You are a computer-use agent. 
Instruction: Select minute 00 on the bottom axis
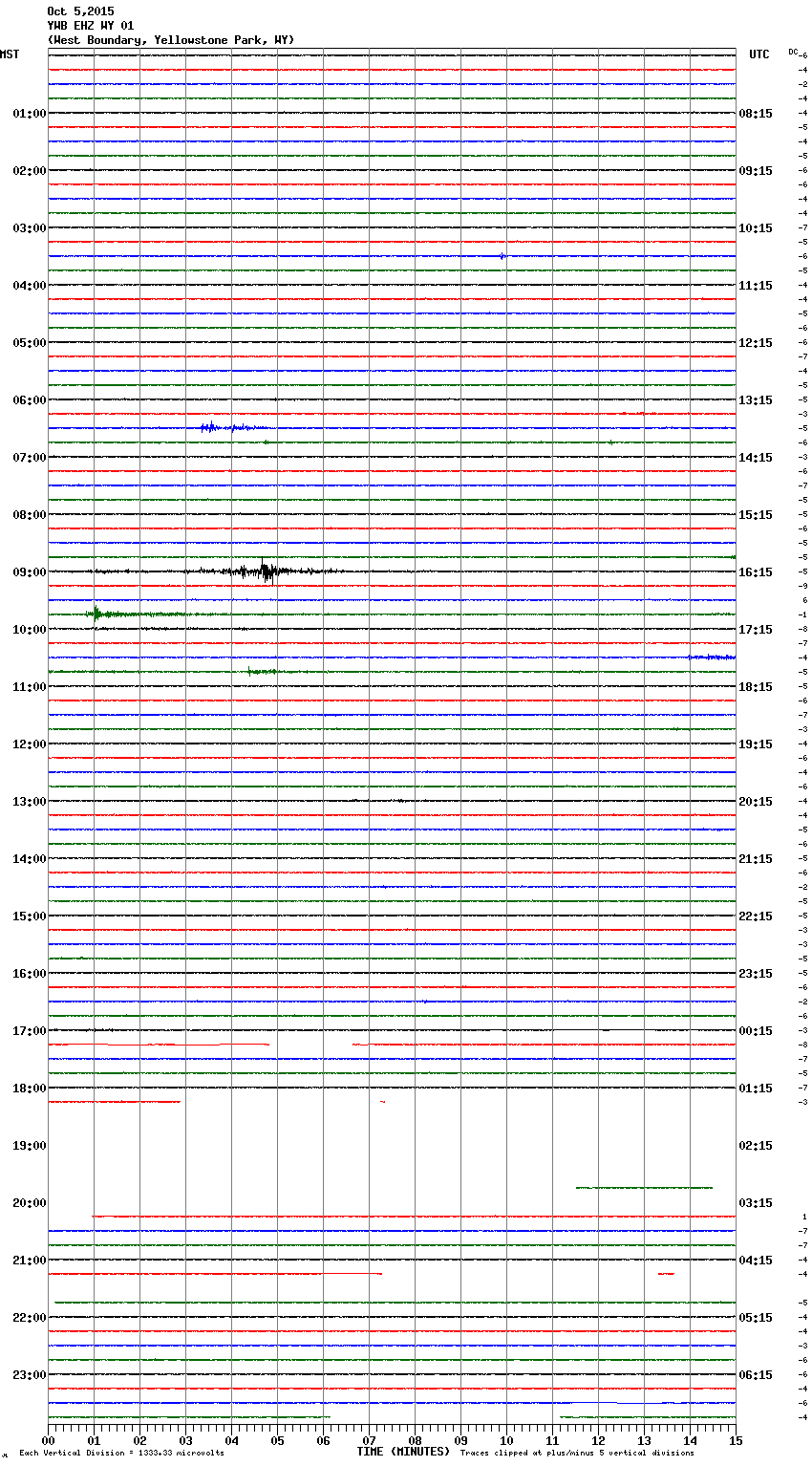tap(48, 1440)
